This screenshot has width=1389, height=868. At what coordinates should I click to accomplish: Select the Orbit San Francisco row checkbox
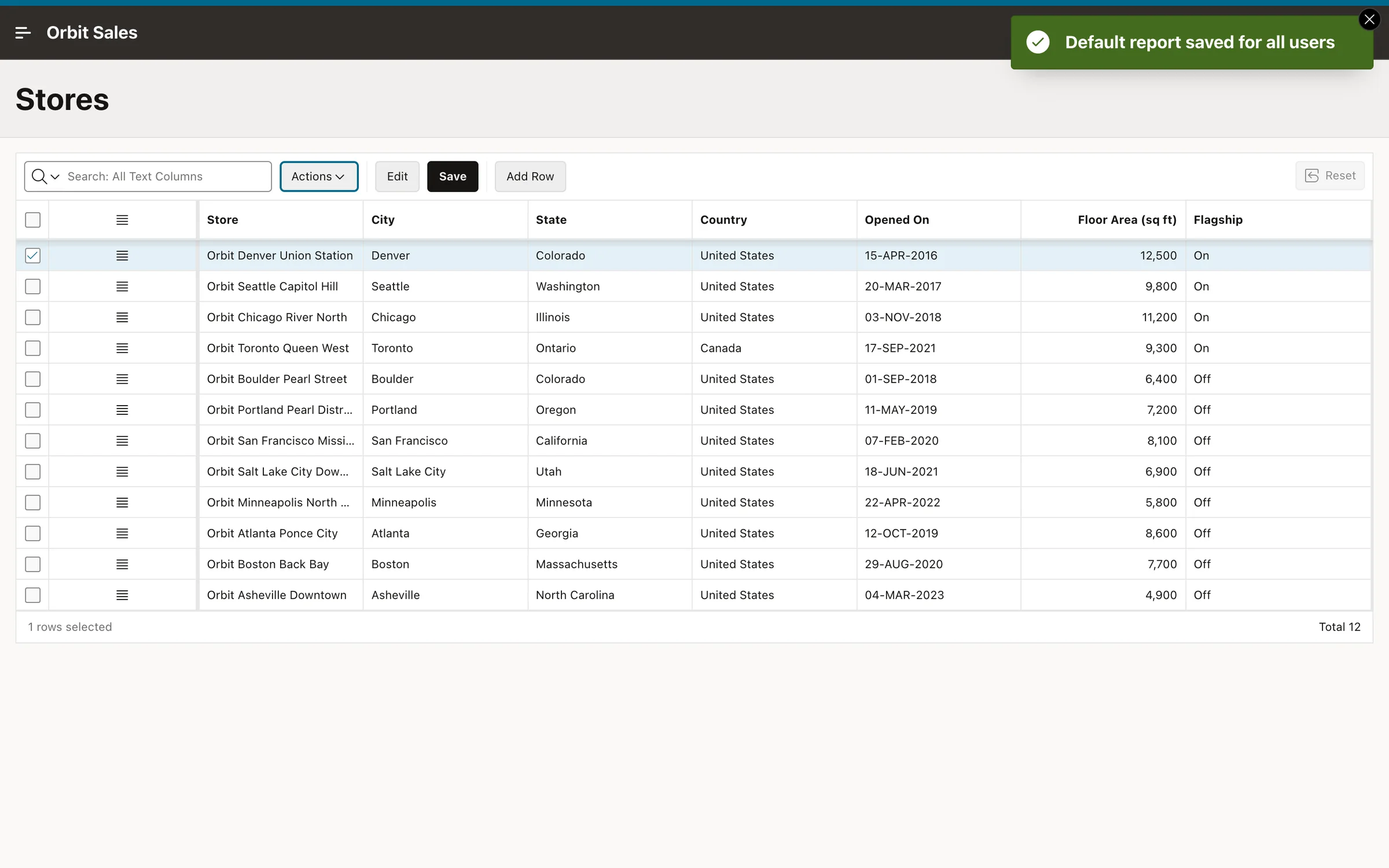click(33, 441)
